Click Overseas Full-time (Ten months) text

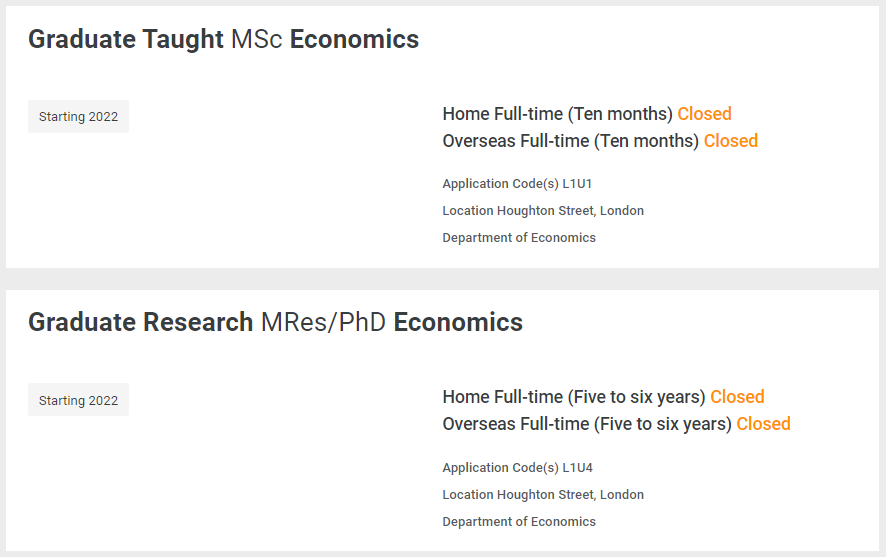(570, 141)
